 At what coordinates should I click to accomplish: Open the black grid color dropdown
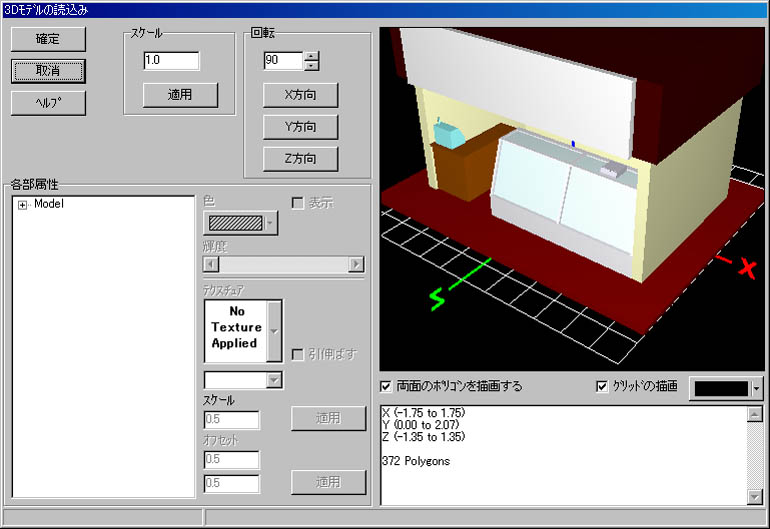727,389
